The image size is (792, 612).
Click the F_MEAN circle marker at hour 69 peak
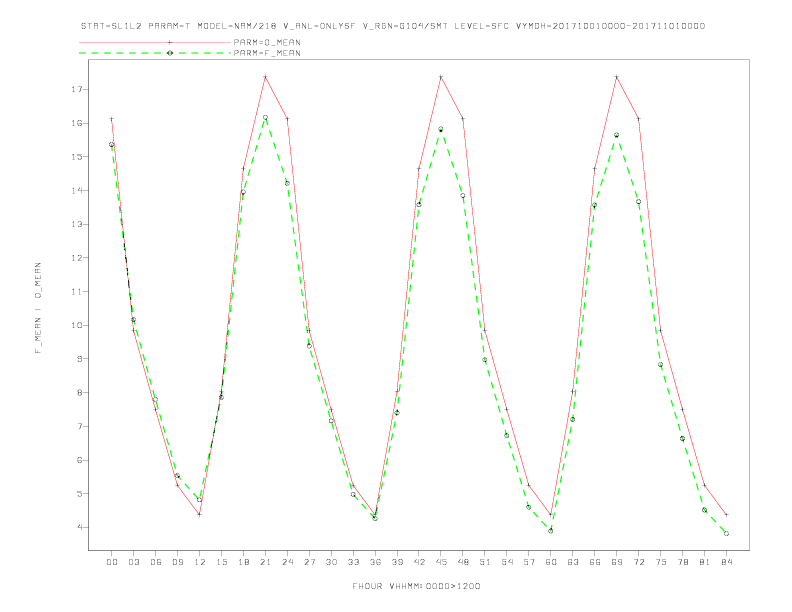[x=617, y=135]
